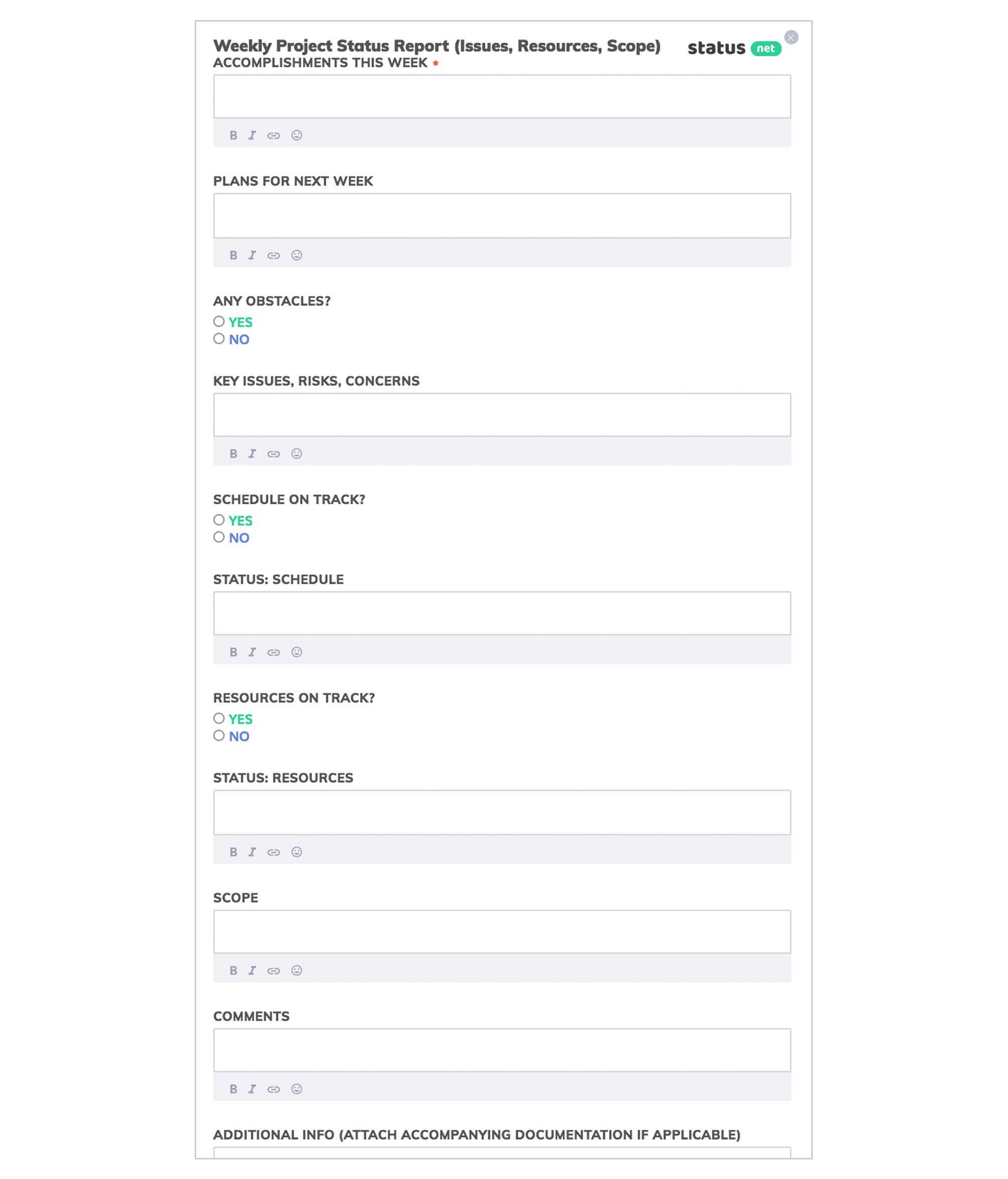This screenshot has height=1179, width=1008.
Task: Click the link icon in Key Issues toolbar
Action: pos(273,453)
